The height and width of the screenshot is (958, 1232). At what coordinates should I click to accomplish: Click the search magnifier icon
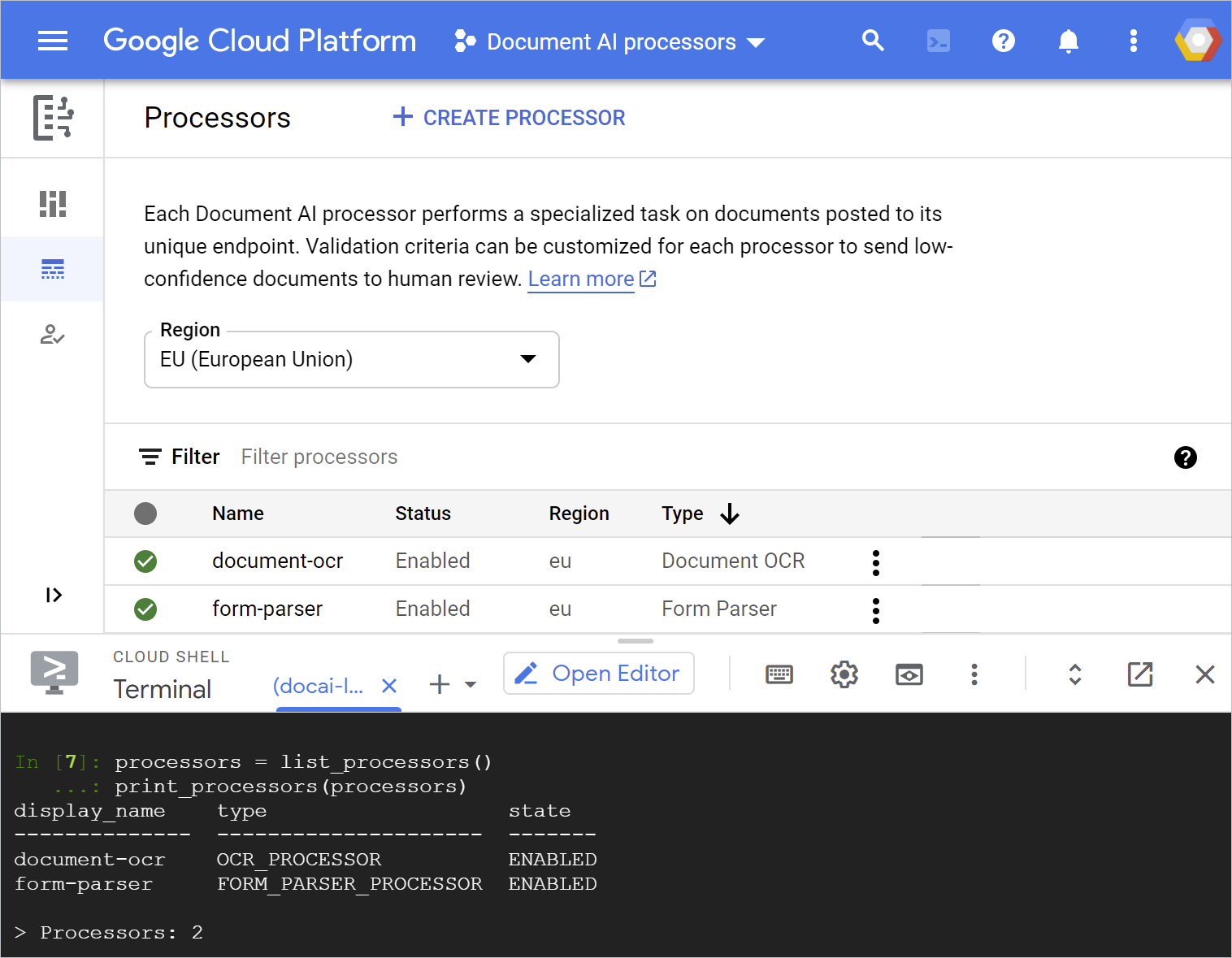[x=873, y=41]
